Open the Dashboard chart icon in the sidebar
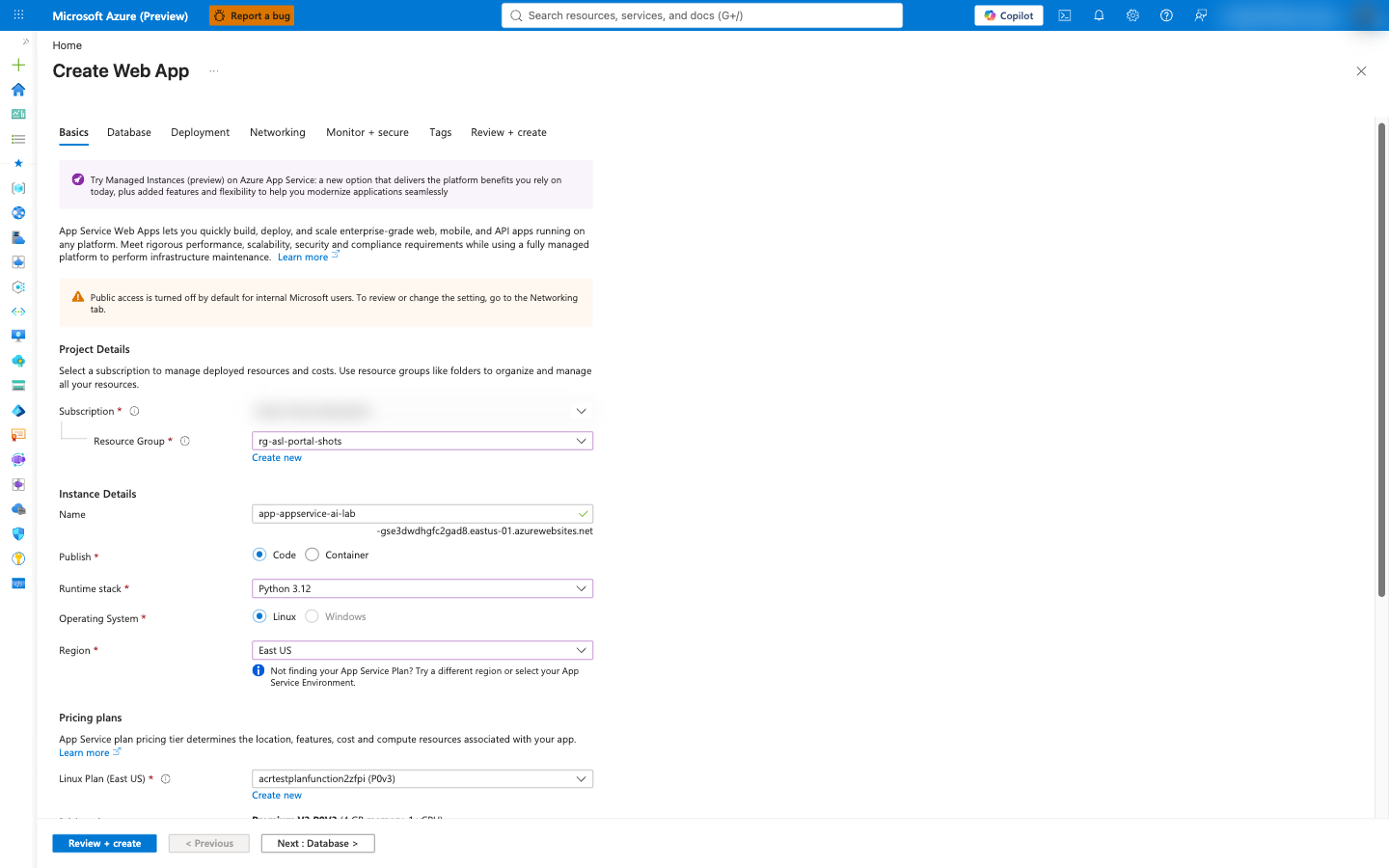Image resolution: width=1389 pixels, height=868 pixels. click(18, 114)
